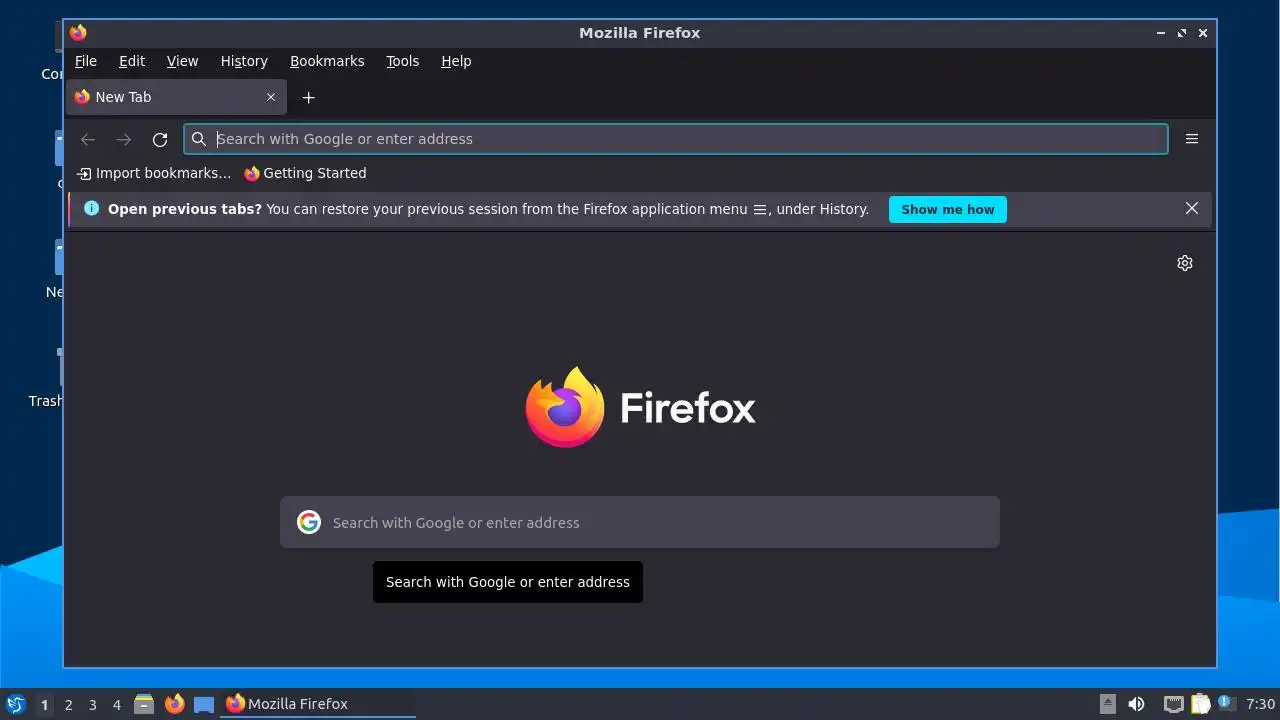Open the Firefox application hamburger menu

click(1192, 139)
